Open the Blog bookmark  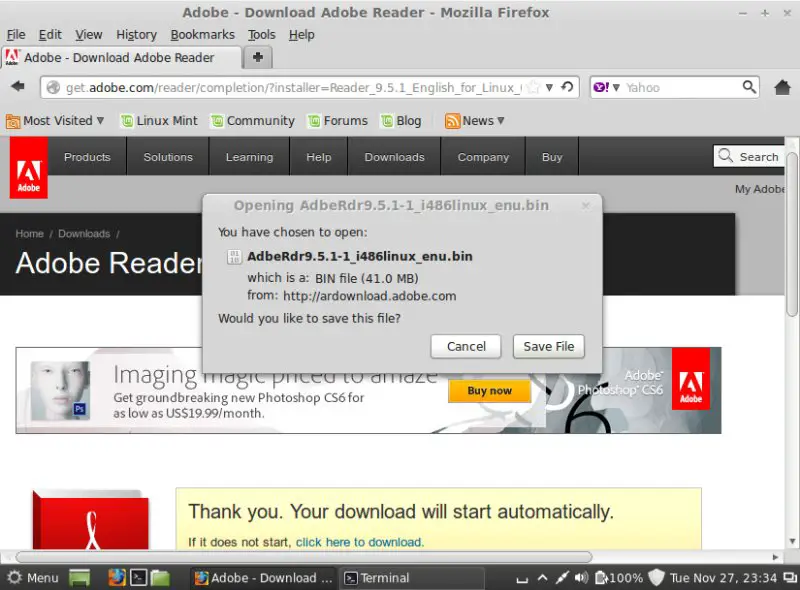(401, 121)
